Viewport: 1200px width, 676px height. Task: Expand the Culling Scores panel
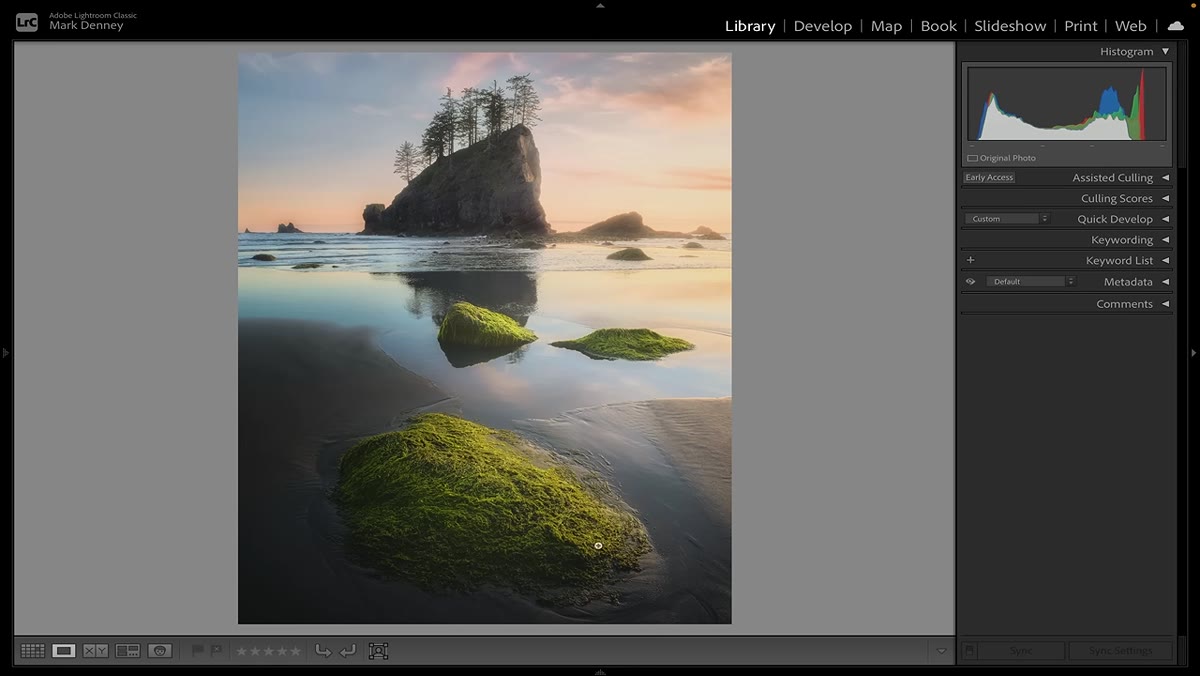(x=1165, y=198)
